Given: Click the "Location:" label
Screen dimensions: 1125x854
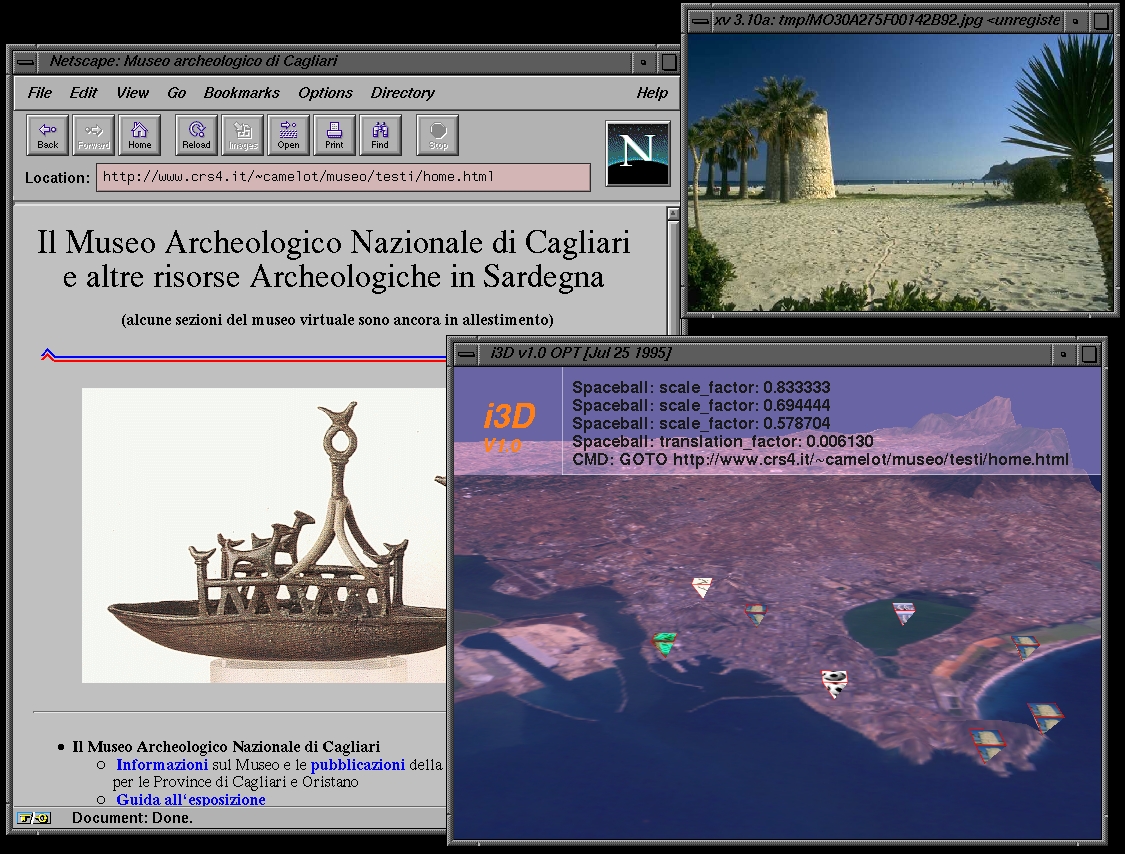Looking at the screenshot, I should pyautogui.click(x=57, y=178).
